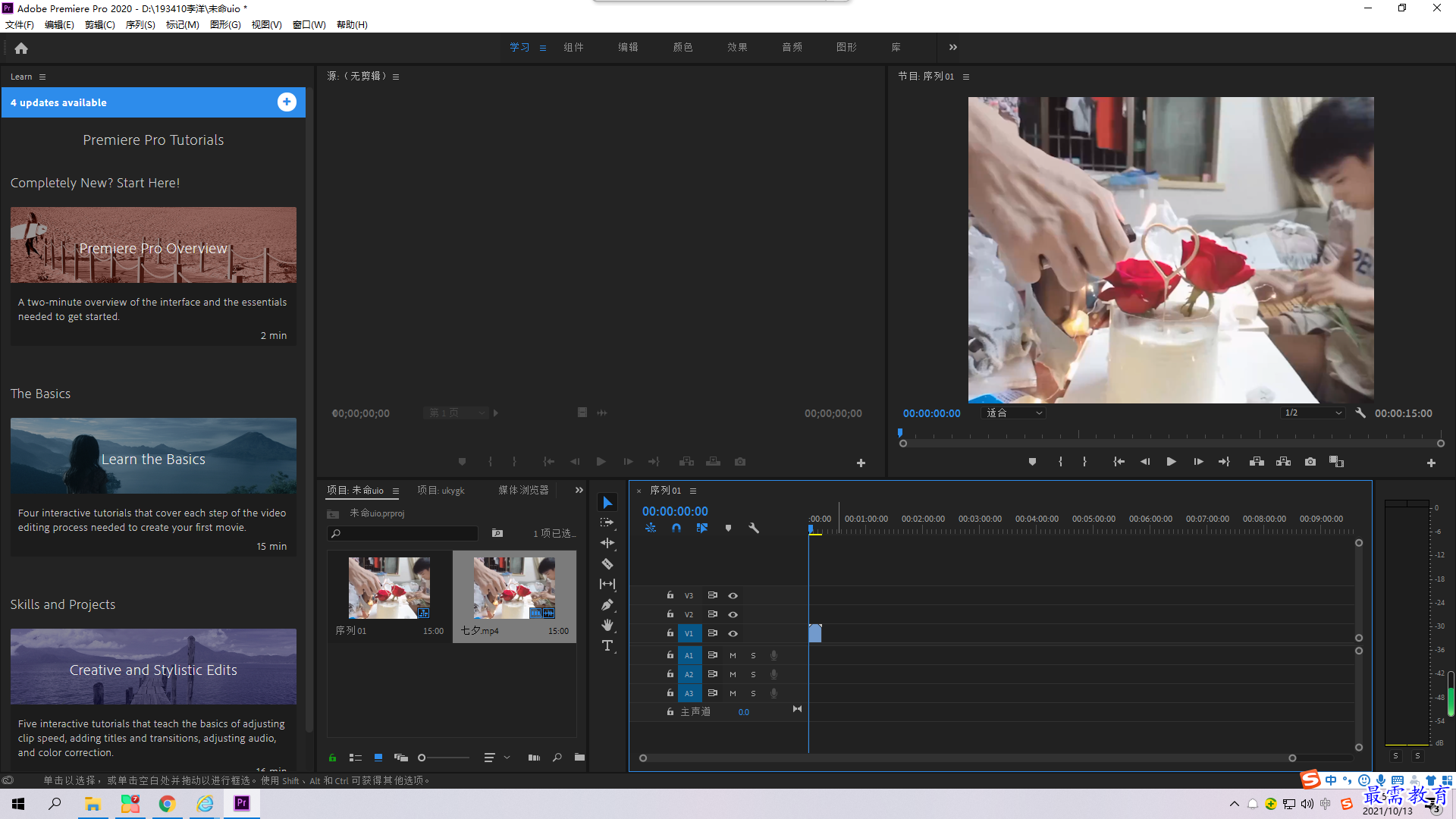The width and height of the screenshot is (1456, 819).
Task: Open timeline 序列01 panel menu
Action: 693,491
